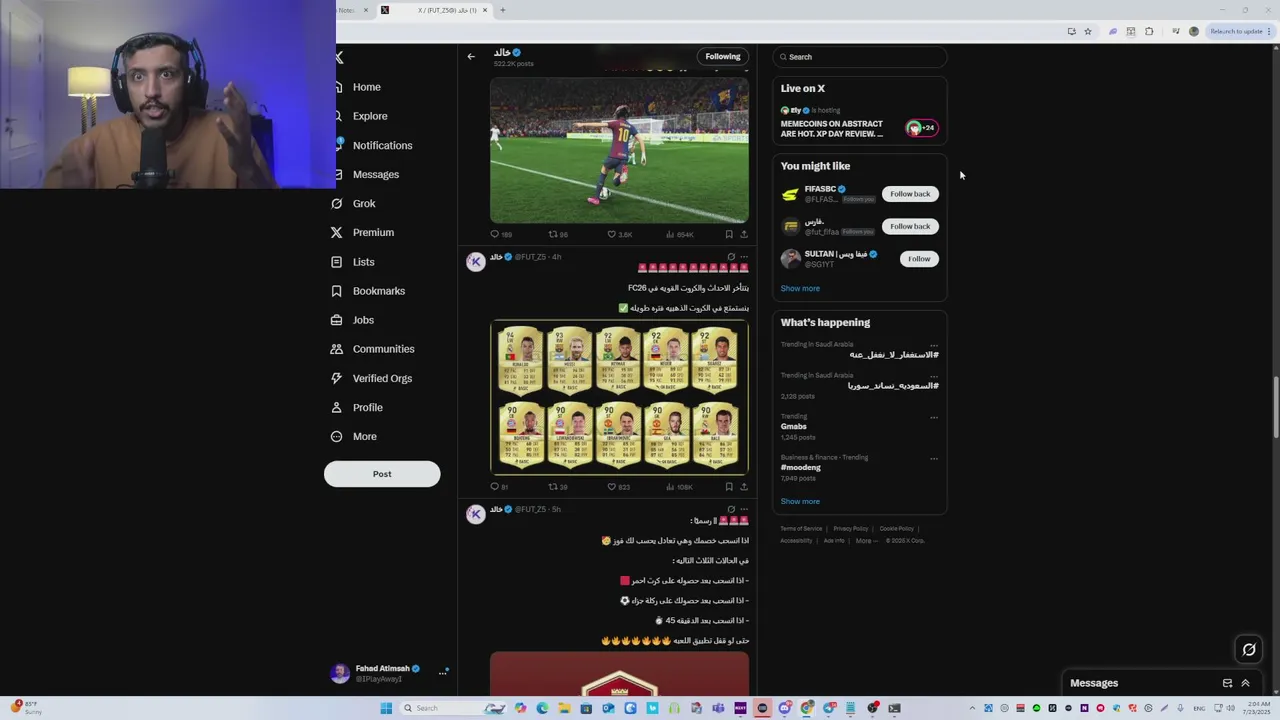Image resolution: width=1280 pixels, height=720 pixels.
Task: Follow back the FIFASBC account
Action: click(x=910, y=194)
